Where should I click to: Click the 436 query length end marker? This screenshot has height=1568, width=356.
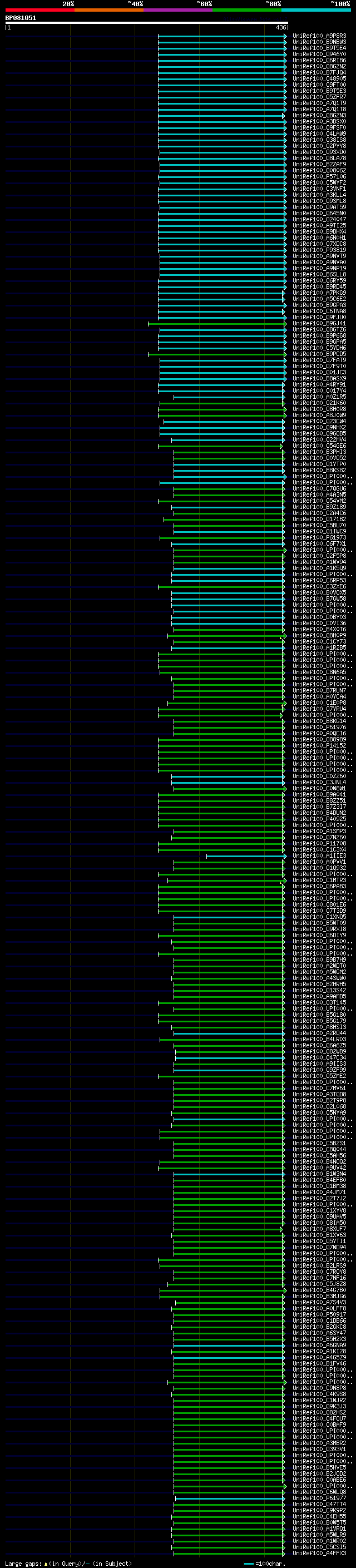280,27
